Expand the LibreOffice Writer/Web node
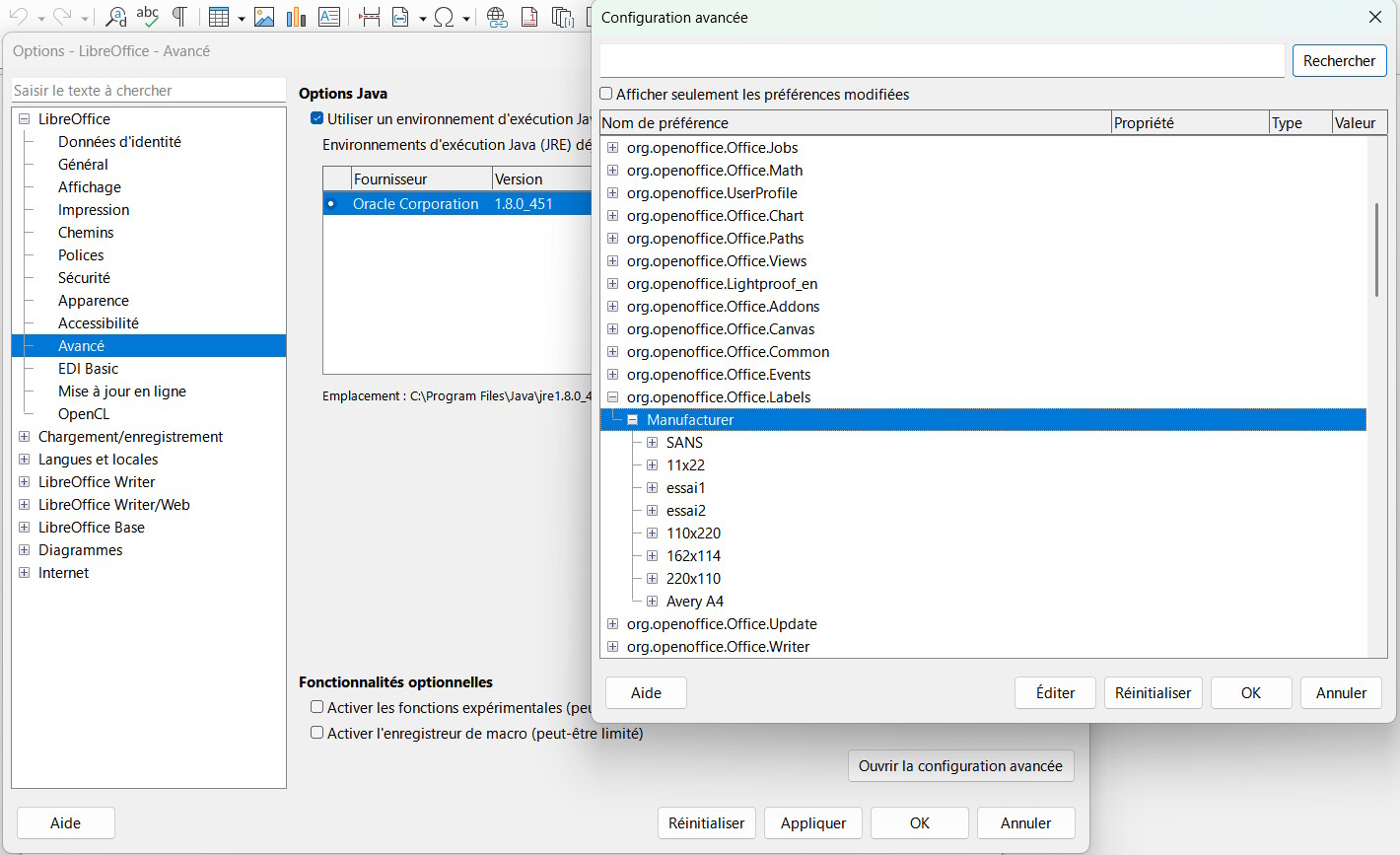1400x855 pixels. (25, 504)
